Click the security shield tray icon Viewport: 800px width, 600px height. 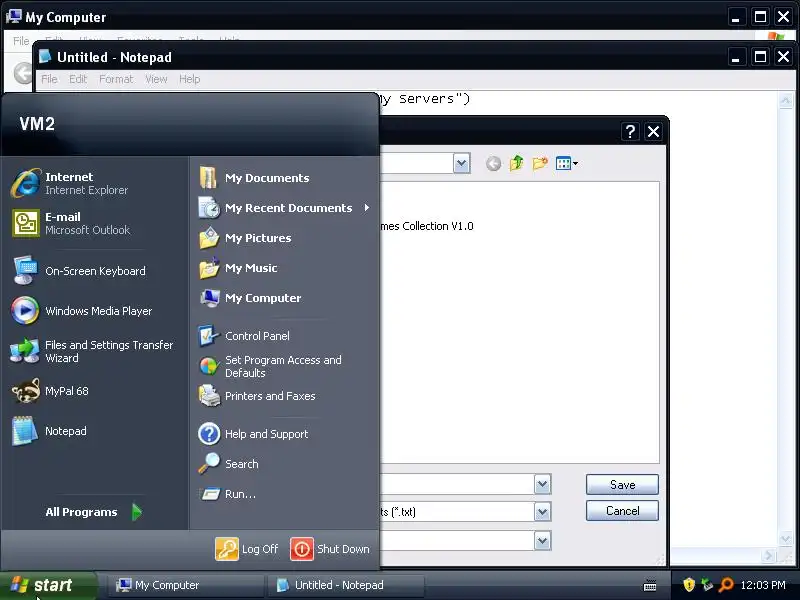[x=689, y=585]
